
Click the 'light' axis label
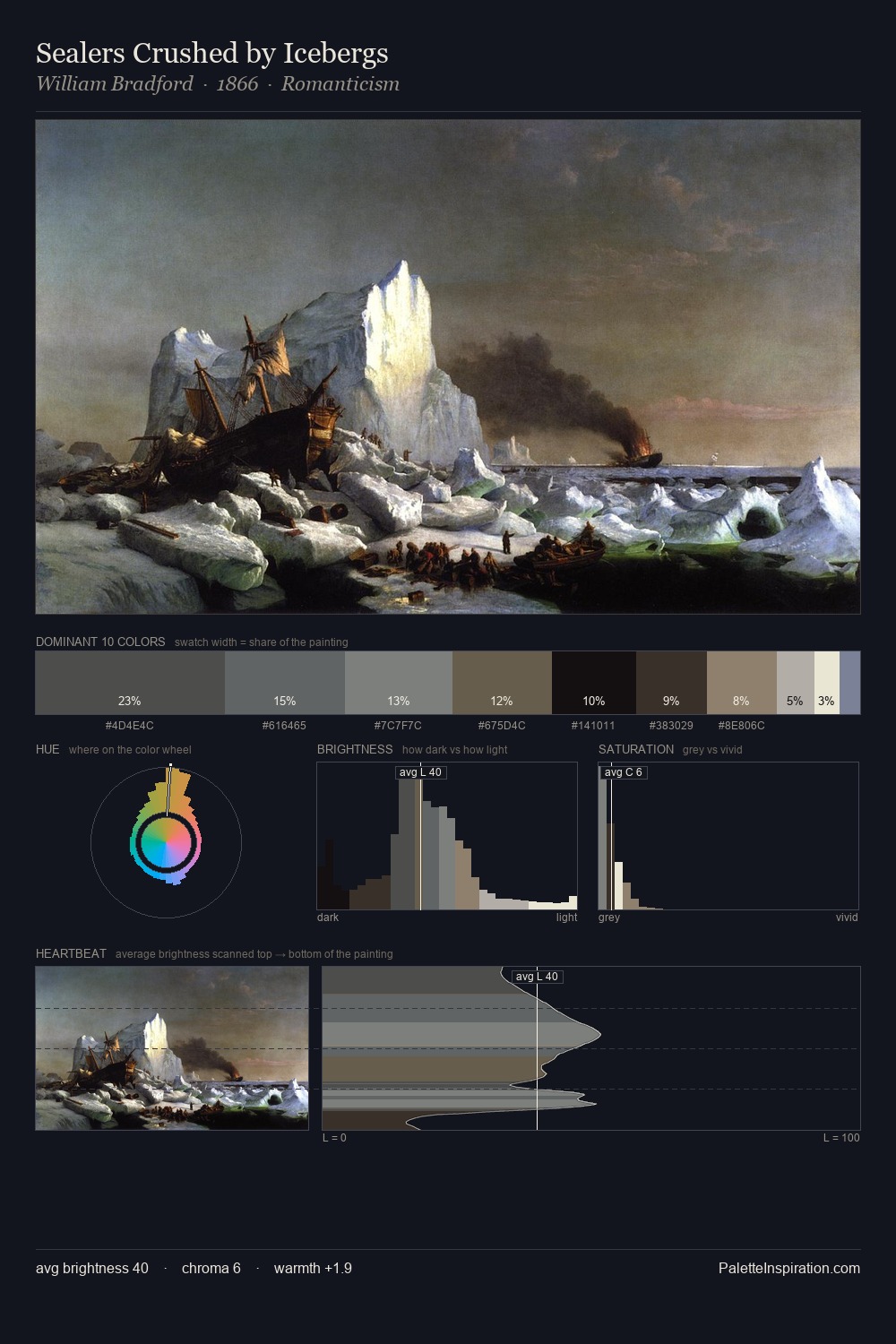click(566, 918)
